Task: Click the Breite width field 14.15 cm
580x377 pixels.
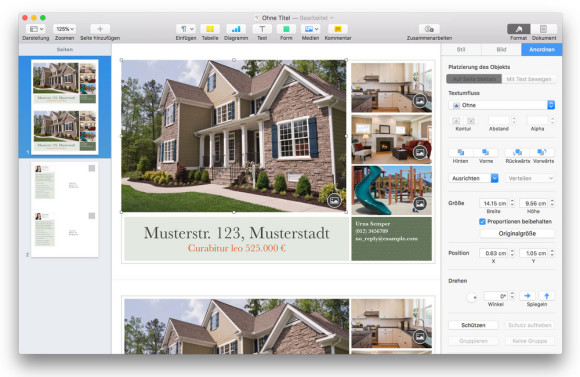Action: (494, 203)
